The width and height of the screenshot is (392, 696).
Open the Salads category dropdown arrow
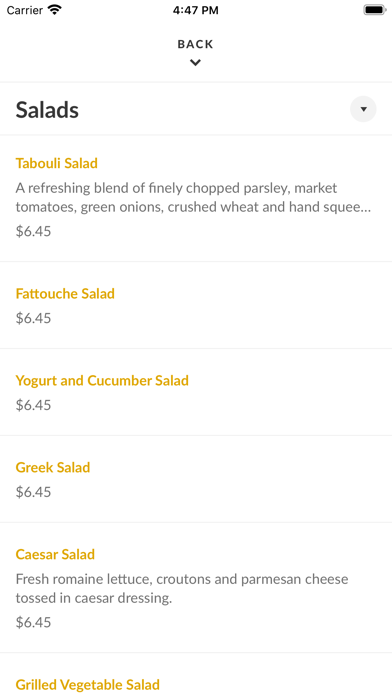pyautogui.click(x=363, y=109)
